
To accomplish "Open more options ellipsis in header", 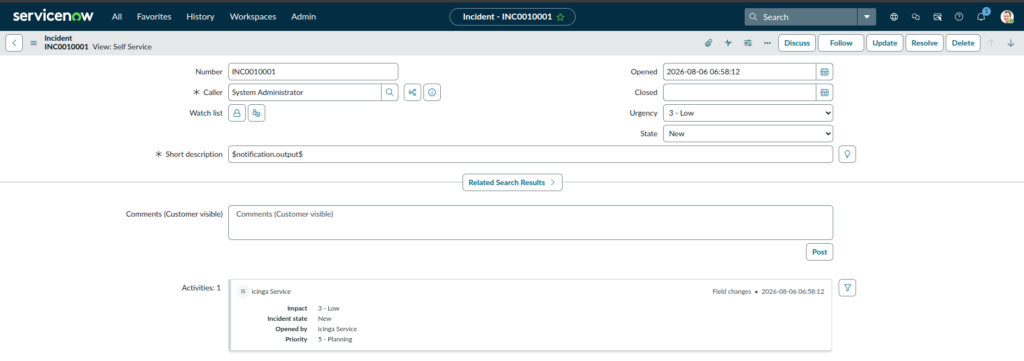I will tap(767, 43).
